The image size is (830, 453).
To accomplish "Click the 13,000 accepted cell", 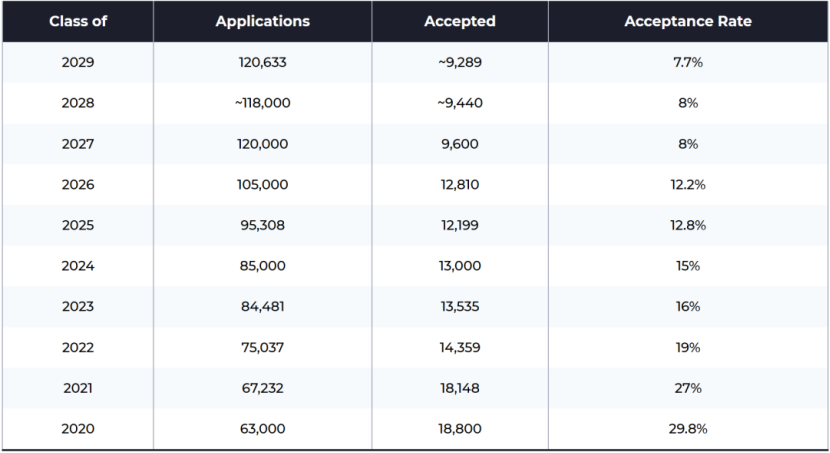I will tap(459, 266).
